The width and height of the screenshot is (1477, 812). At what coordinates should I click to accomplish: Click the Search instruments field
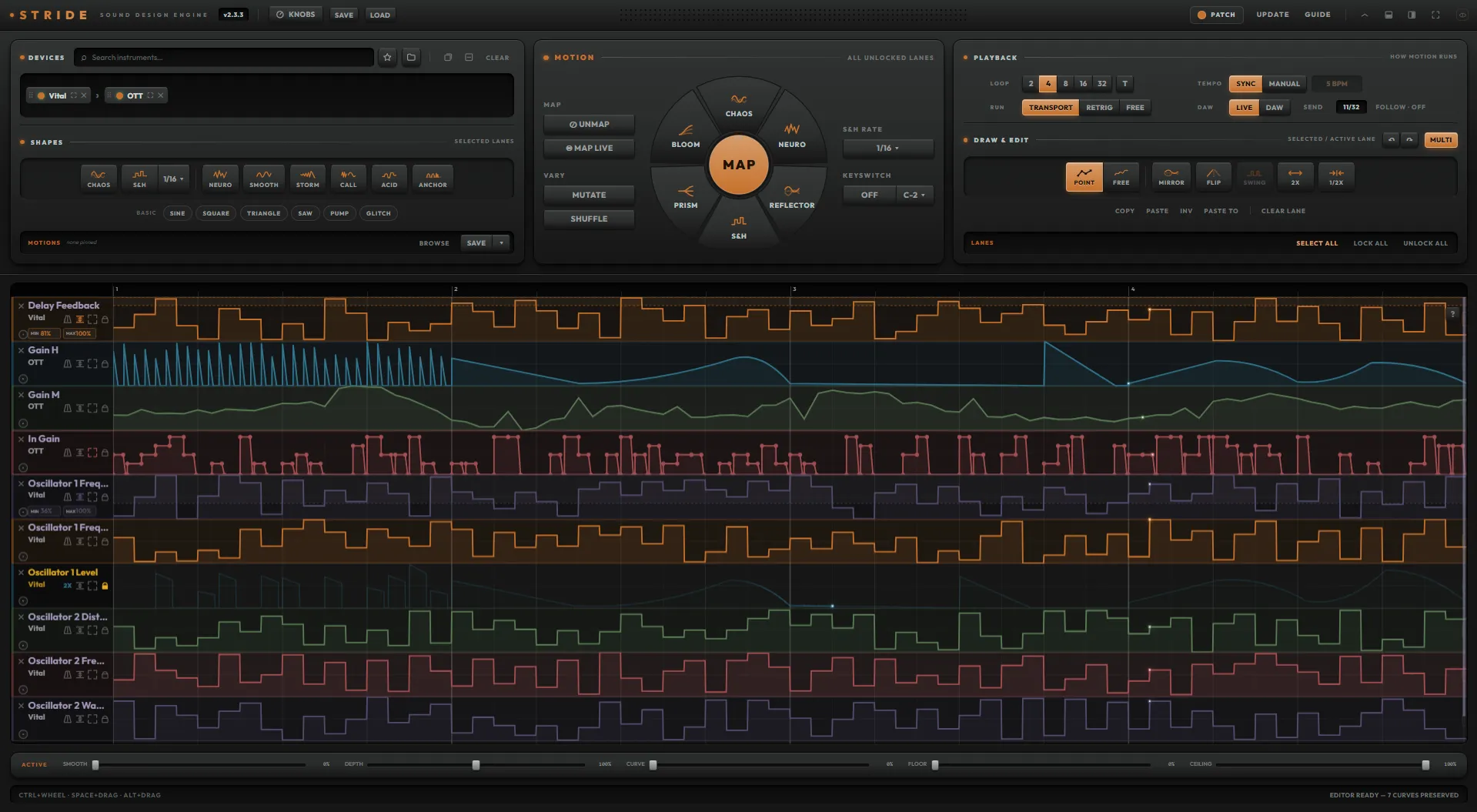coord(224,57)
